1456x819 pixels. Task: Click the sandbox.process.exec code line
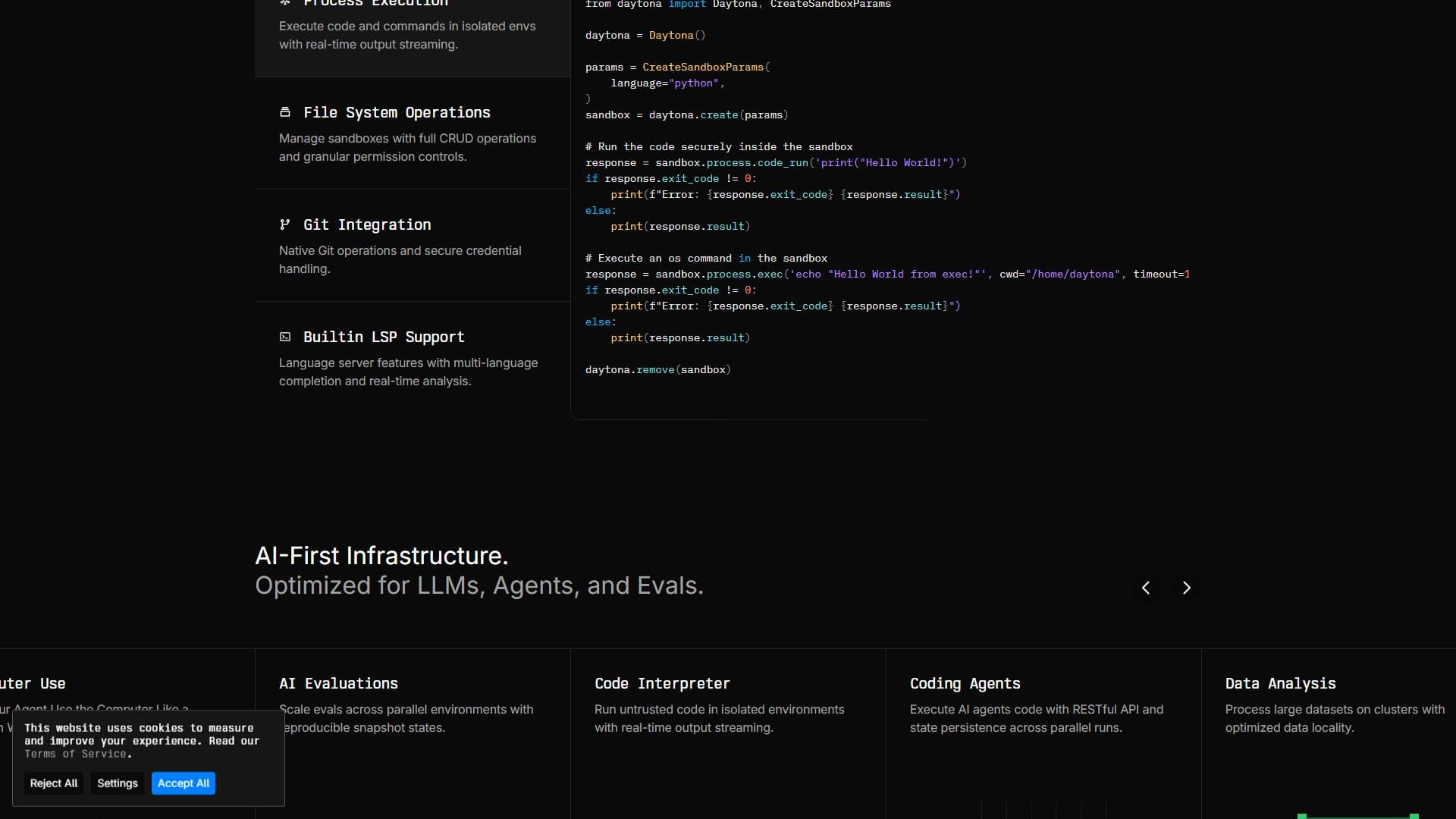tap(887, 275)
